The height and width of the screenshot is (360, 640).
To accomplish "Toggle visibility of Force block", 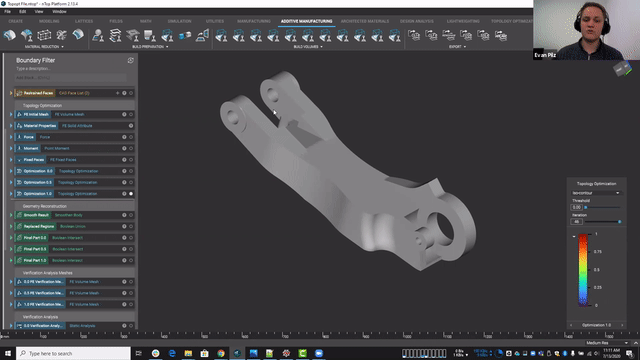I will pos(131,137).
